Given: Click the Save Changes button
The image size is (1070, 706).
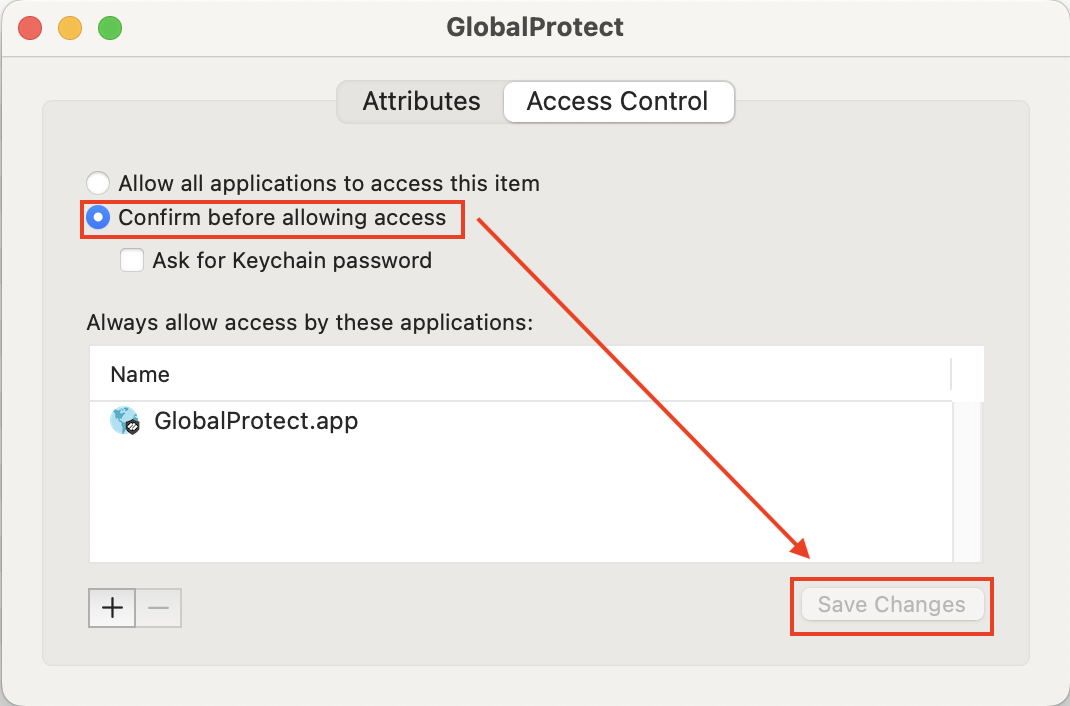Looking at the screenshot, I should point(891,604).
